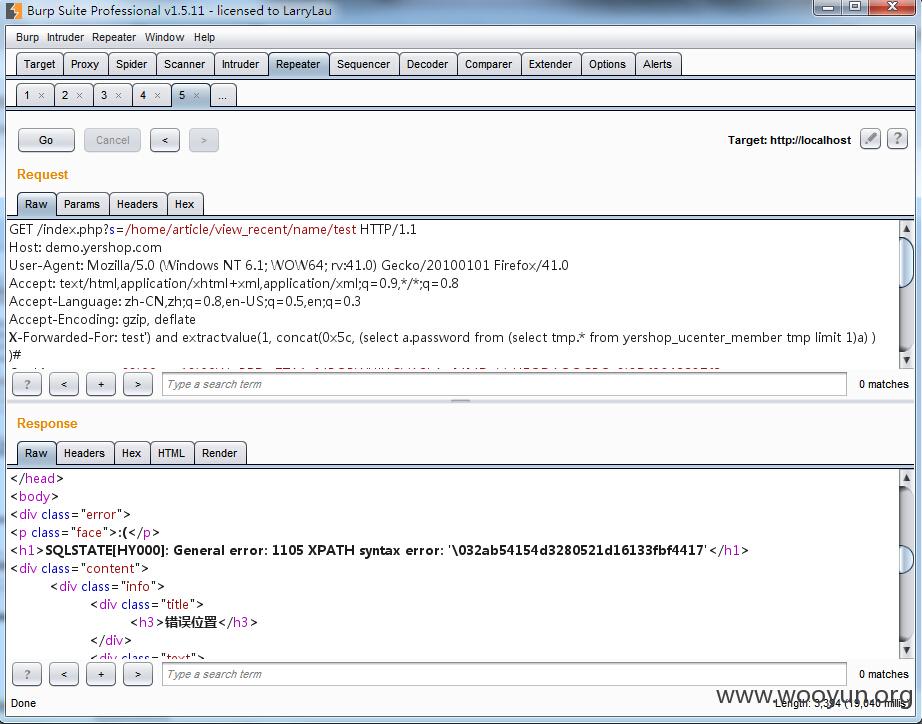Select Repeater sub-tab 1

(x=26, y=95)
